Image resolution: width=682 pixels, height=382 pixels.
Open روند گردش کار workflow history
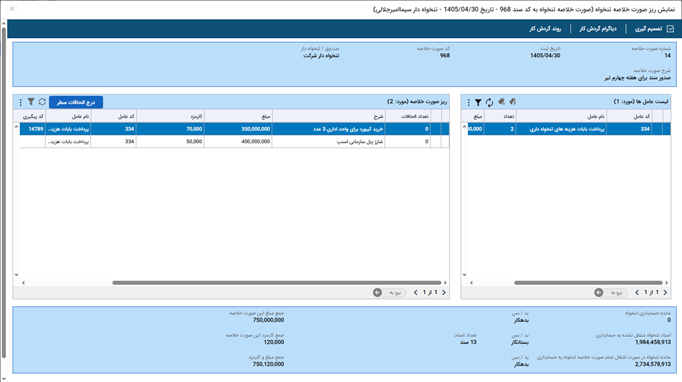click(545, 29)
